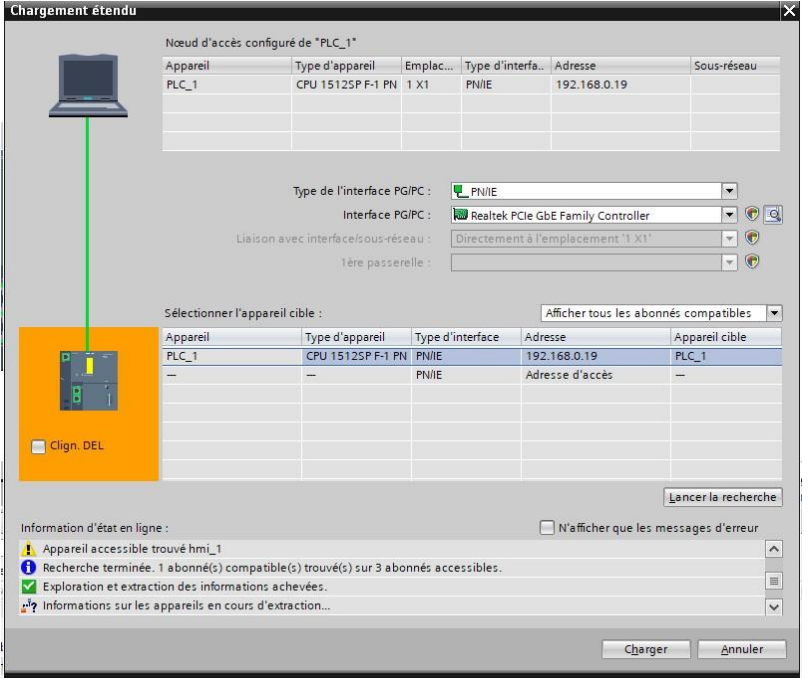Click Lancer la recherche button
Viewport: 808px width, 678px height.
(722, 497)
